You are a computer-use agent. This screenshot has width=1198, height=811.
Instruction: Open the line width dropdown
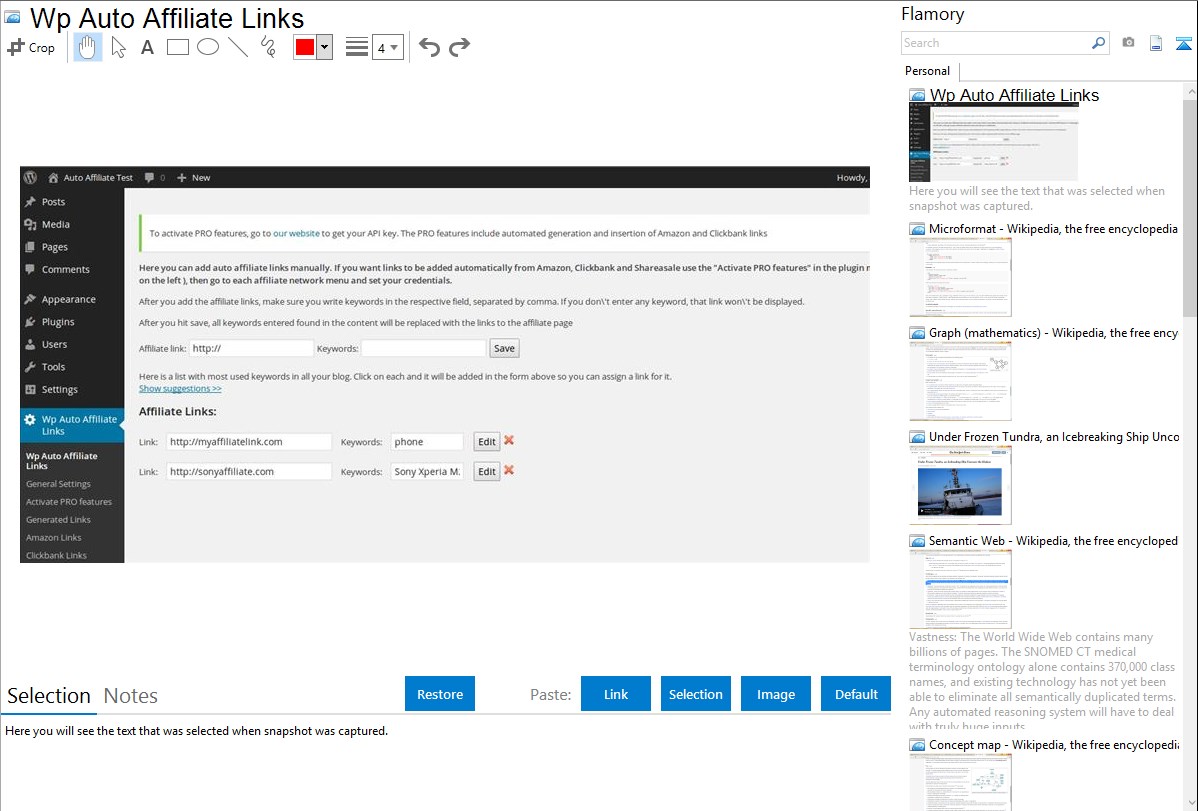pos(387,47)
